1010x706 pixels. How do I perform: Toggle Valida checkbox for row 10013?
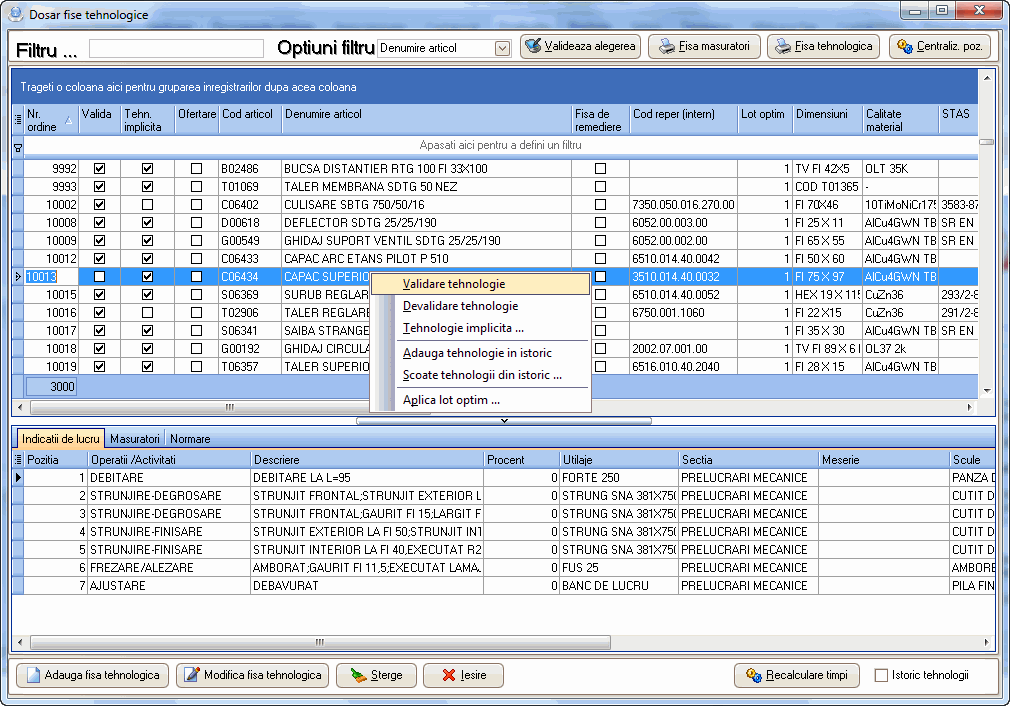tap(99, 277)
